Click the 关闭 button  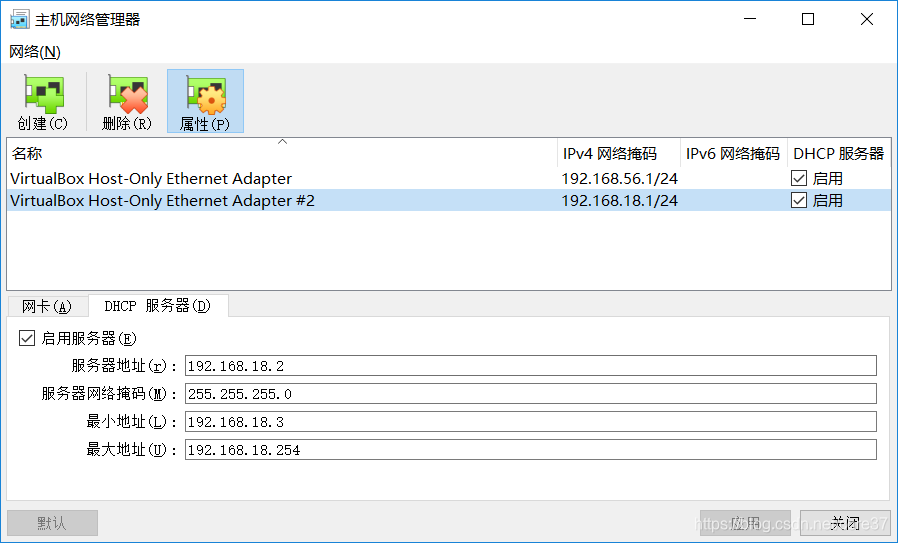[845, 523]
